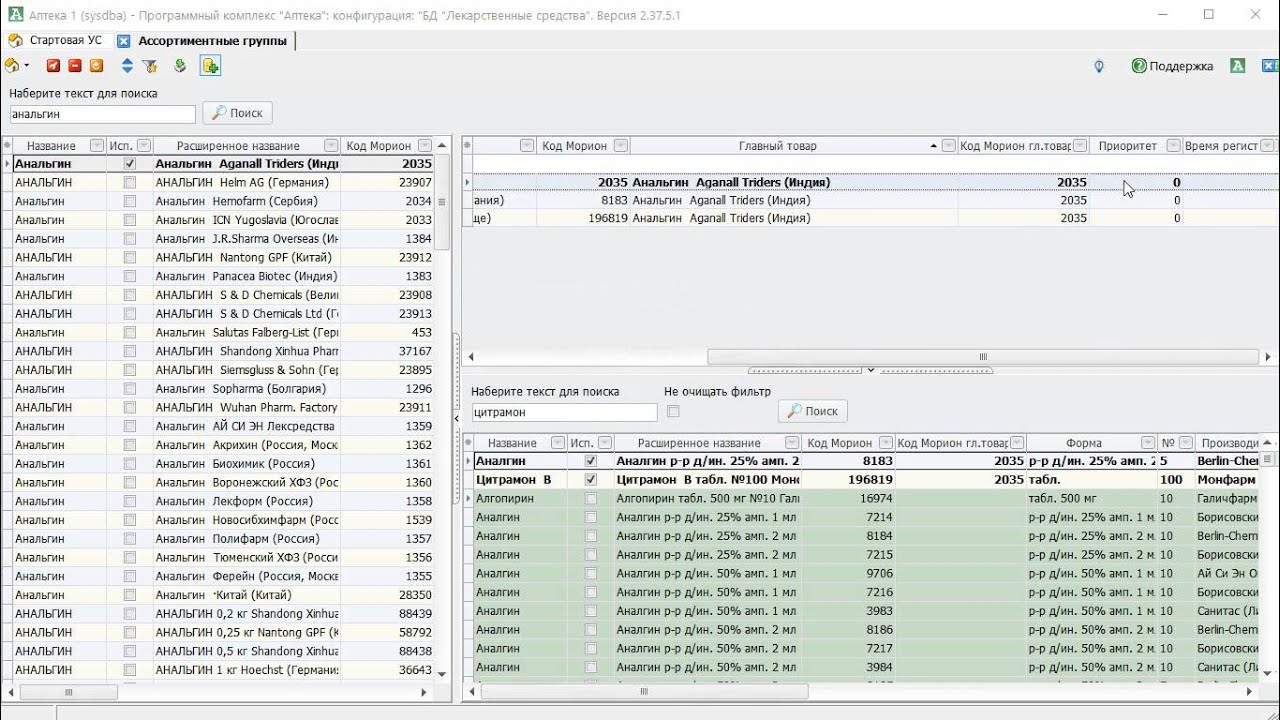Screen dimensions: 1280x720
Task: Toggle Исп. checkbox for Анальгин ICN Yugoslavia row
Action: (129, 220)
